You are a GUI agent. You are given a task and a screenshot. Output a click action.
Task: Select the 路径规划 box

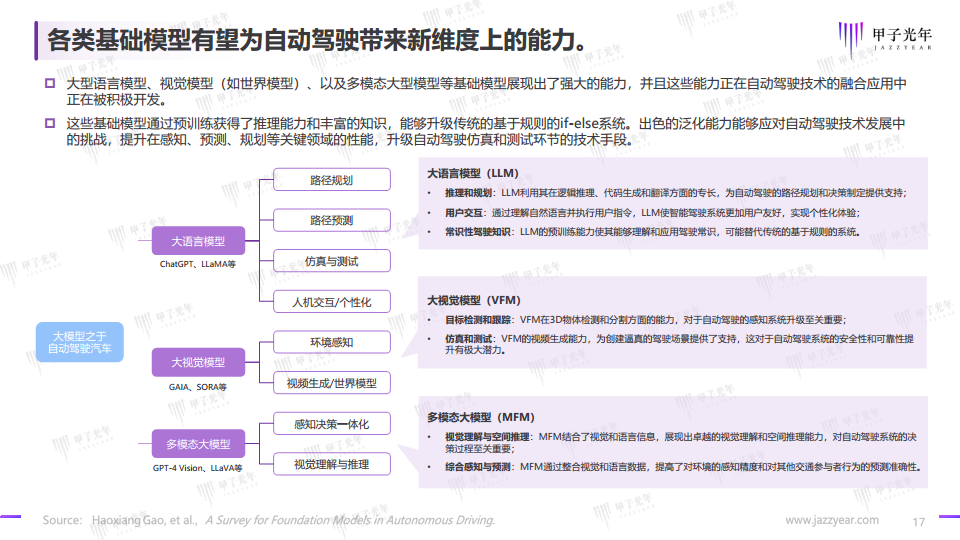point(331,180)
